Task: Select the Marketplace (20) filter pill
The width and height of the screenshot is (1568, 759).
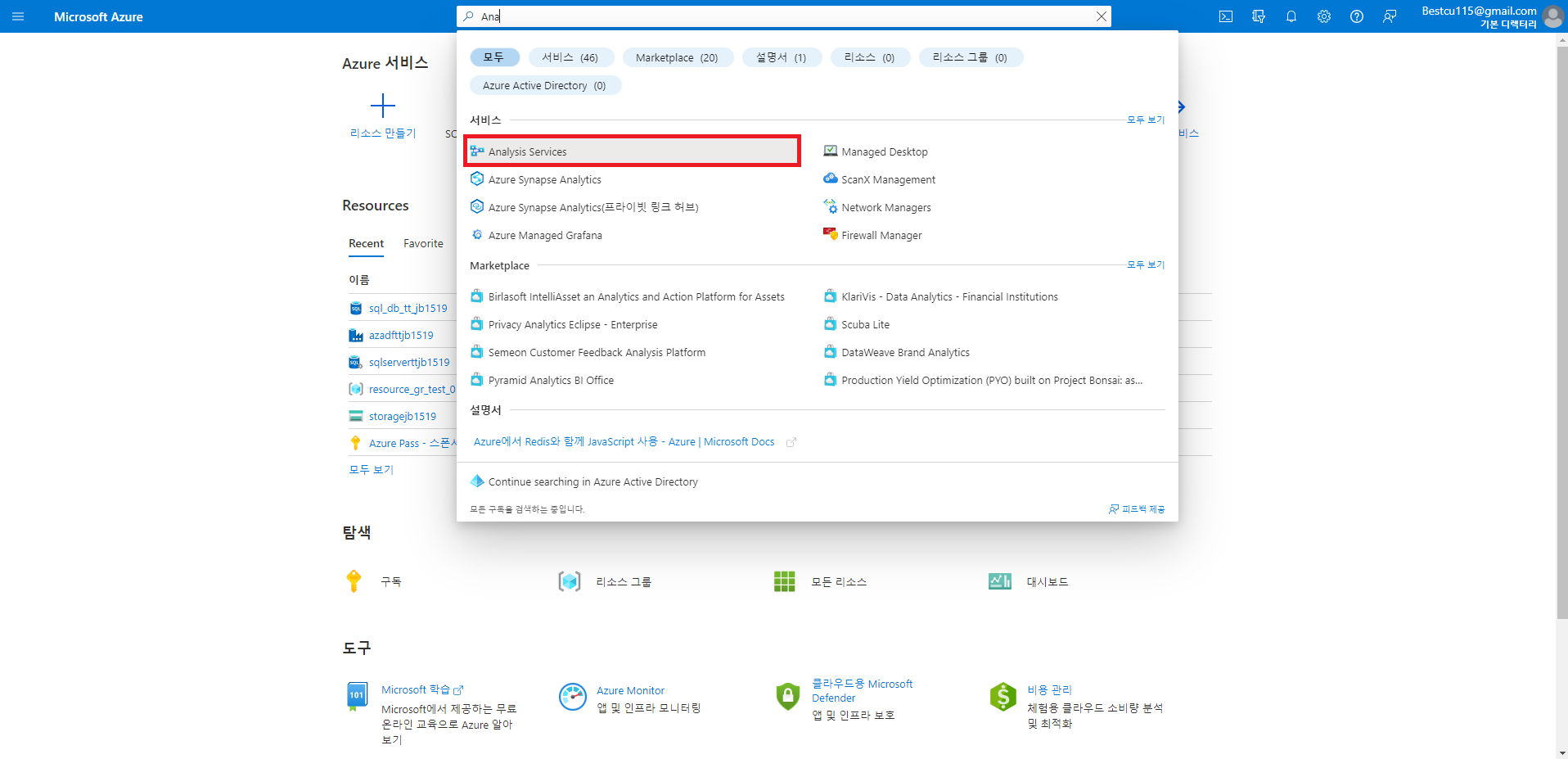Action: (677, 57)
